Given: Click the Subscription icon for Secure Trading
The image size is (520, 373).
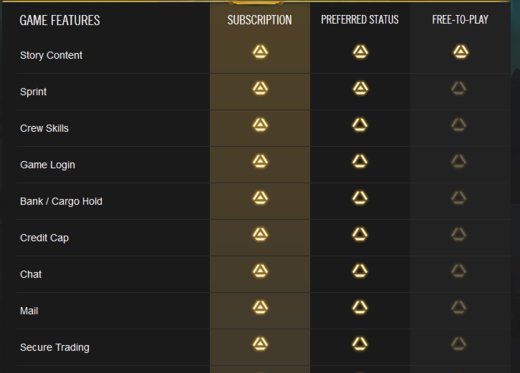Looking at the screenshot, I should [260, 344].
